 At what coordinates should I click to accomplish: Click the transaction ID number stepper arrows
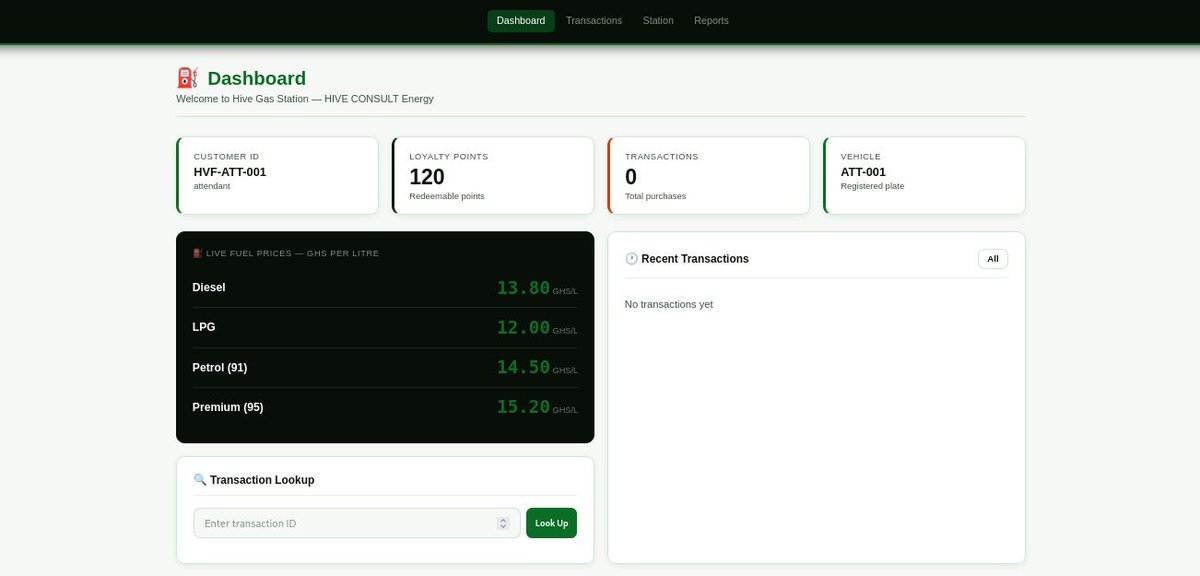pyautogui.click(x=503, y=523)
